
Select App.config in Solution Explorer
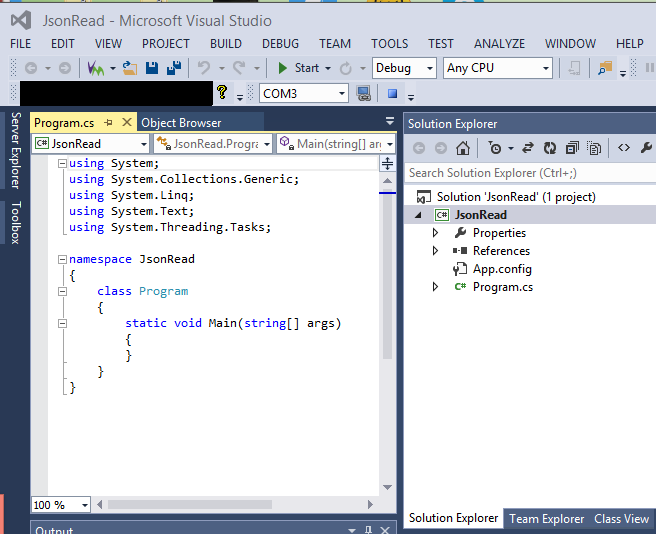coord(502,269)
